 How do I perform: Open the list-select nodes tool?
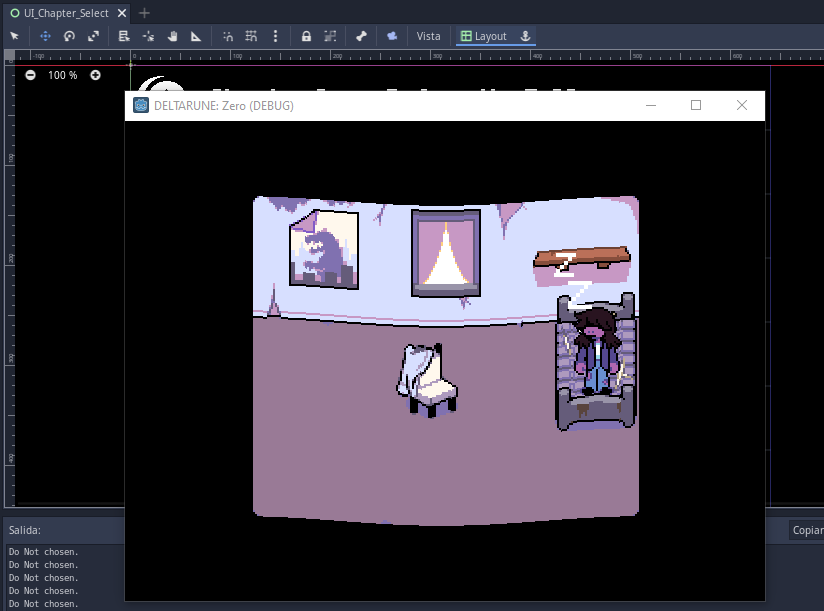click(x=124, y=36)
